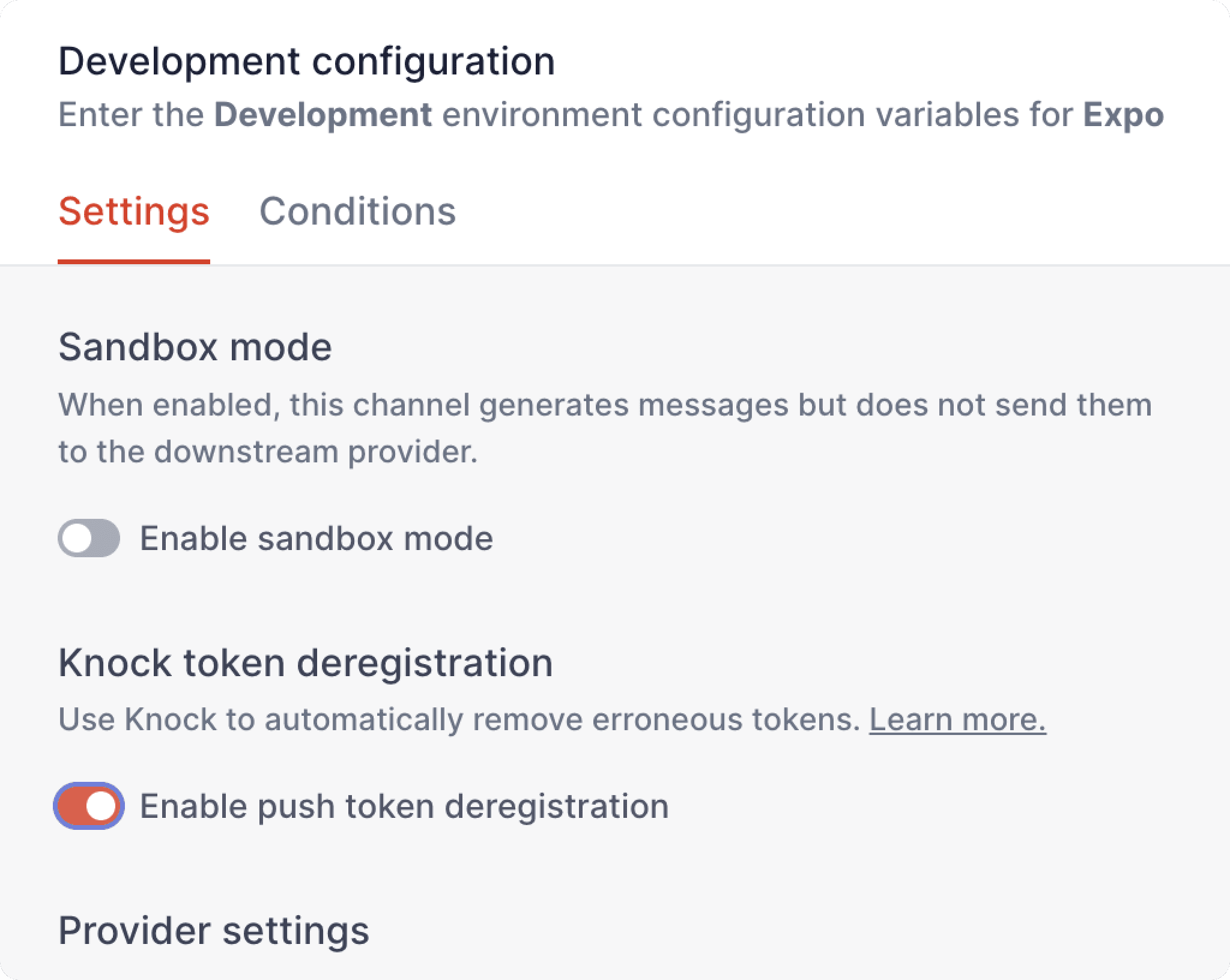Click the "Enable push token deregistration" label
The width and height of the screenshot is (1230, 980).
coord(404,806)
